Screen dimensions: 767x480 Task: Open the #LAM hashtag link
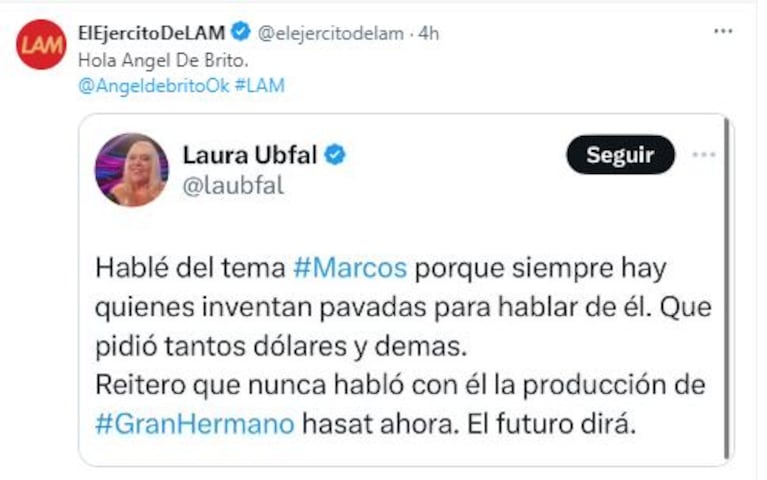click(260, 86)
